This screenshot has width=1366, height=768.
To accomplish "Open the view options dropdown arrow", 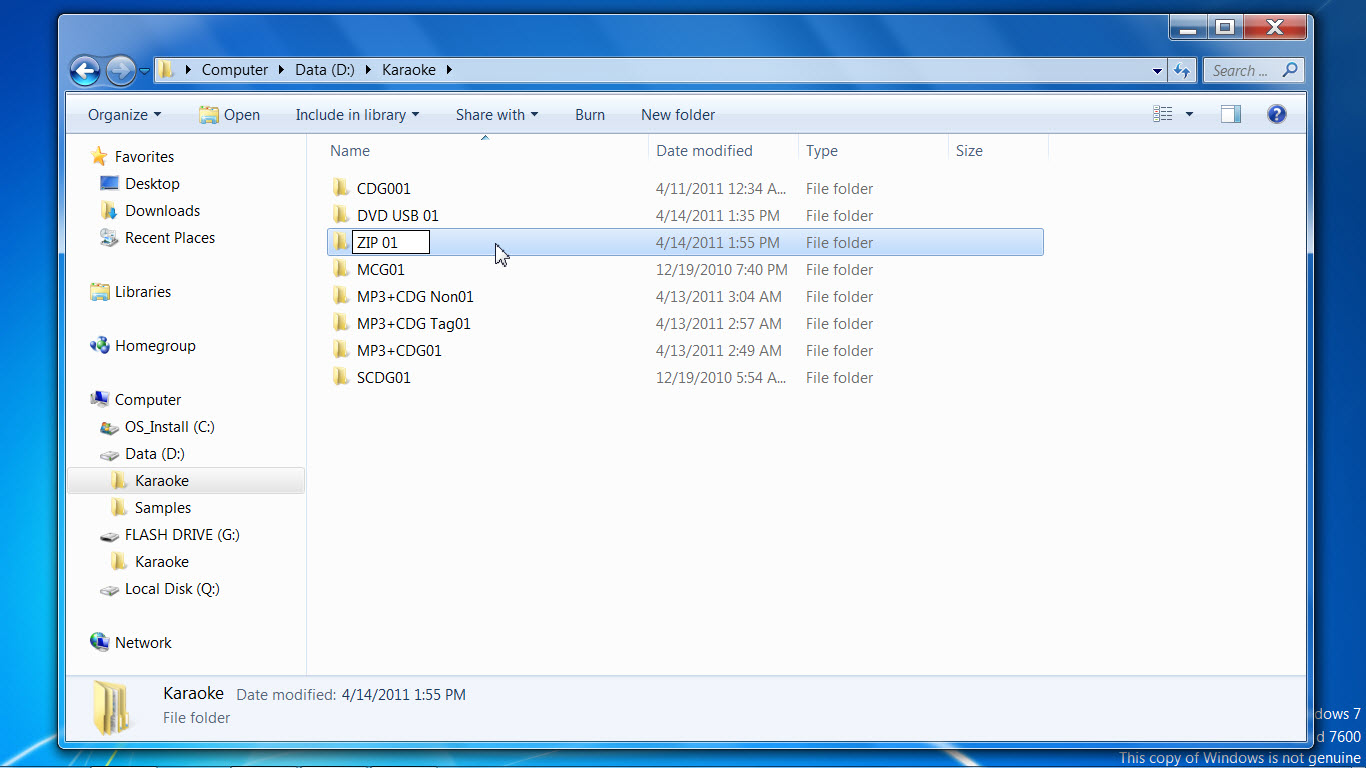I will [1189, 114].
